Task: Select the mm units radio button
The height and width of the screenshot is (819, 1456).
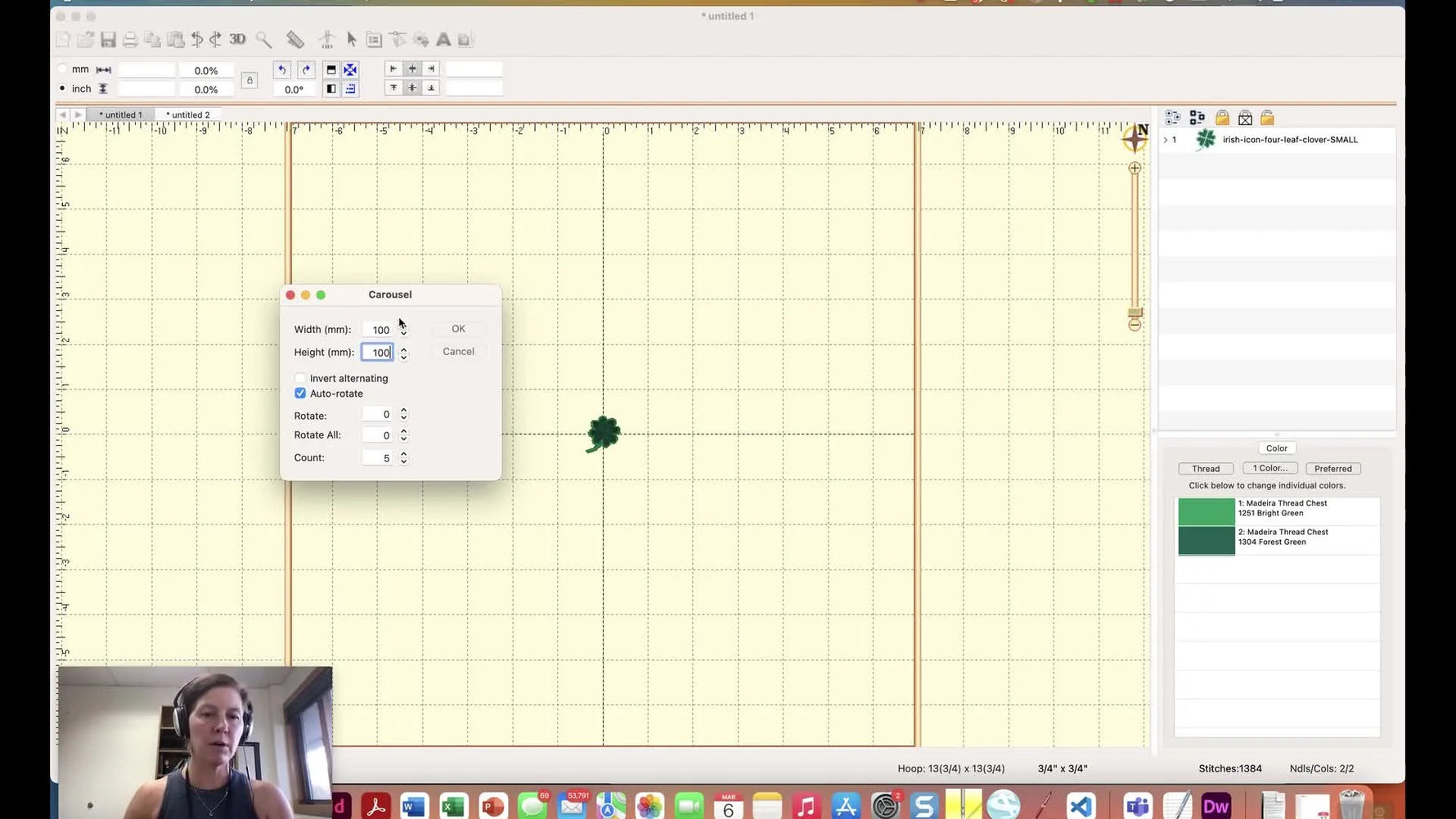Action: 63,69
